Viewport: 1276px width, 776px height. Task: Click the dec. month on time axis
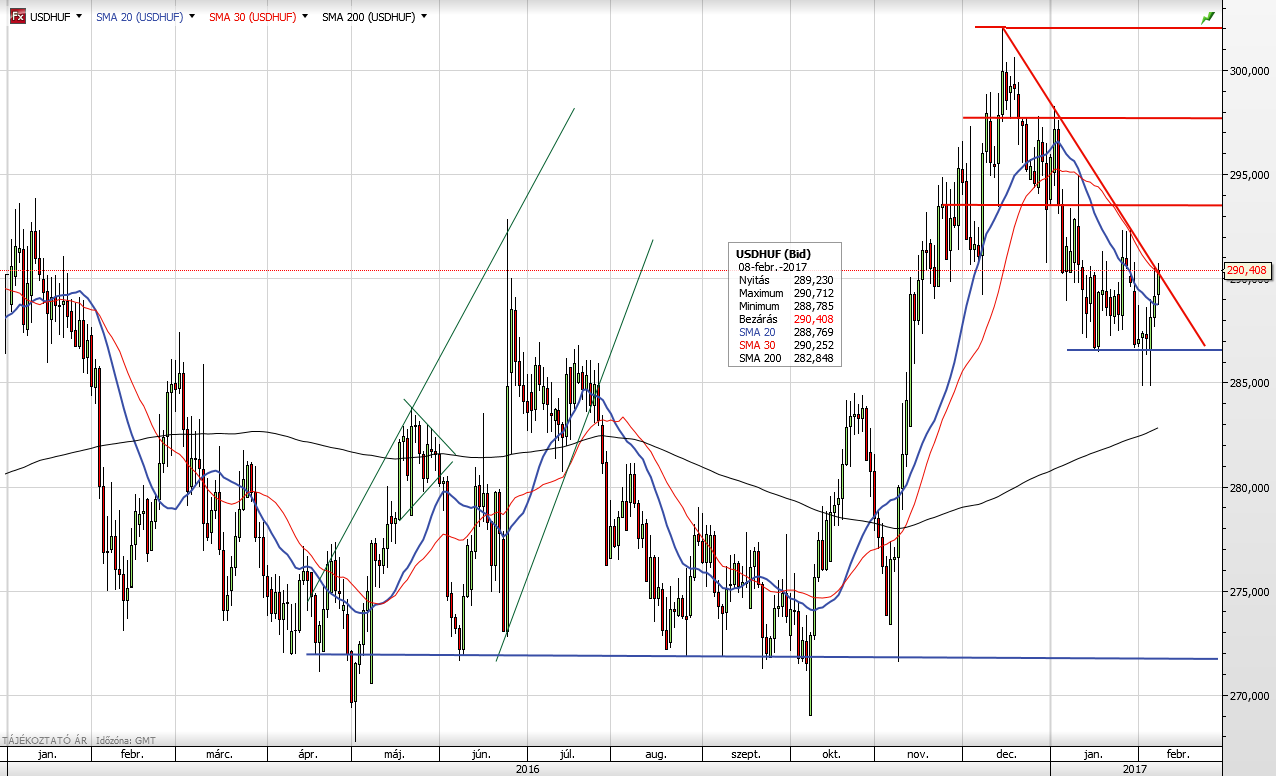click(x=1006, y=754)
